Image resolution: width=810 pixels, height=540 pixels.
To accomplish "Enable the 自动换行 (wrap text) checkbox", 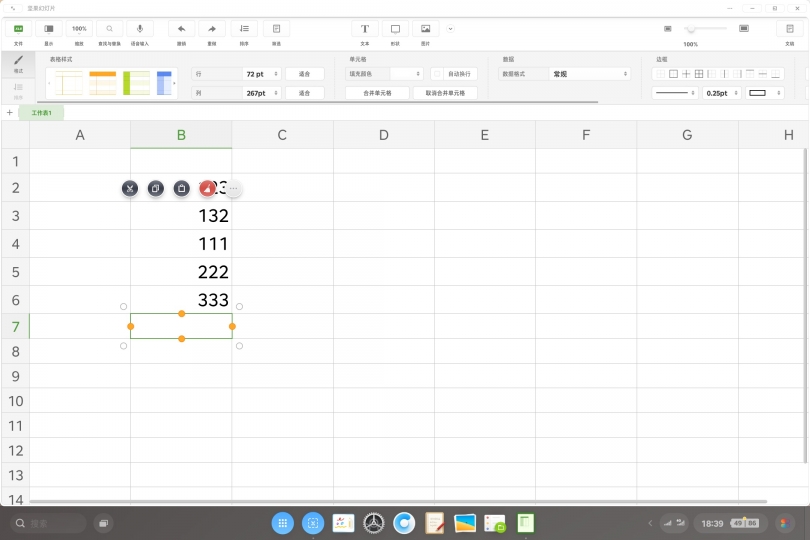I will (437, 74).
